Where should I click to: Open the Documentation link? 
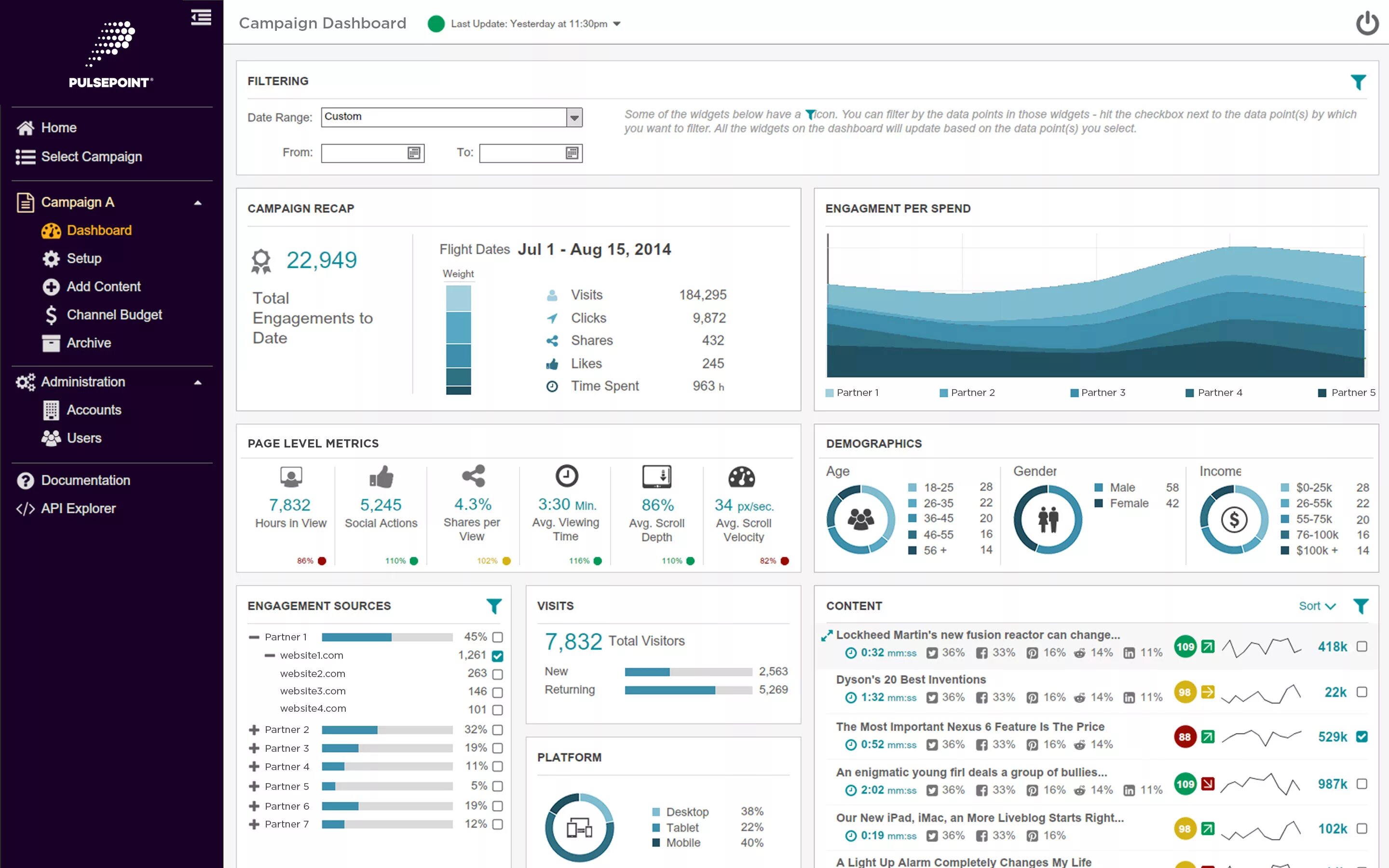tap(85, 480)
